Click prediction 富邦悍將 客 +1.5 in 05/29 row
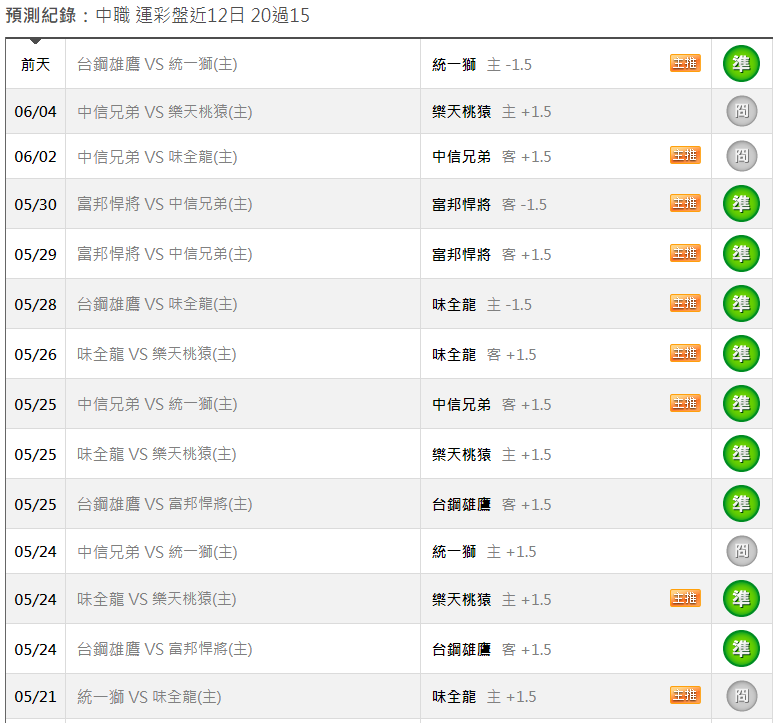The image size is (778, 723). [x=492, y=255]
